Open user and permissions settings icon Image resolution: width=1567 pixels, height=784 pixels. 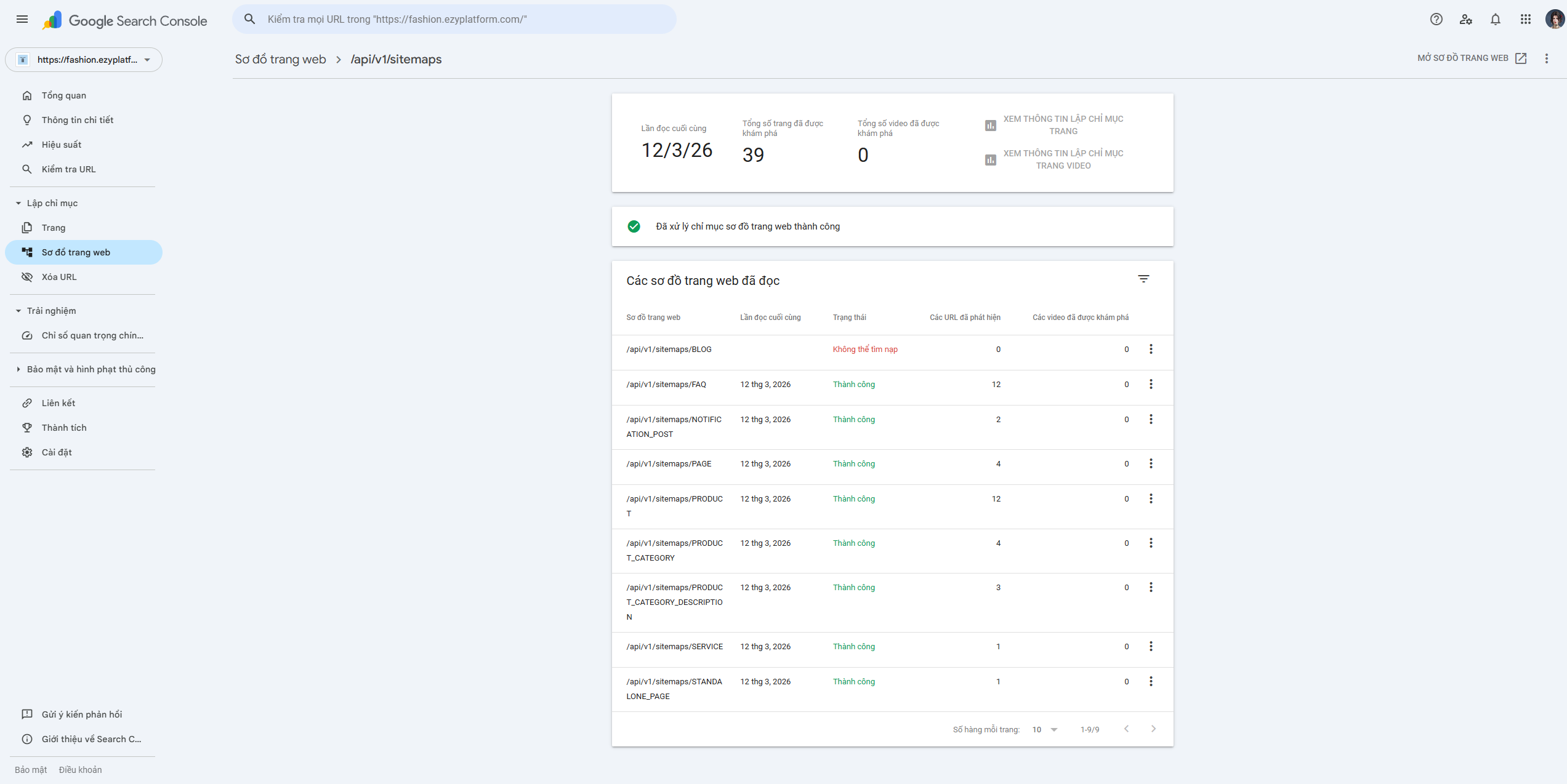(1465, 19)
